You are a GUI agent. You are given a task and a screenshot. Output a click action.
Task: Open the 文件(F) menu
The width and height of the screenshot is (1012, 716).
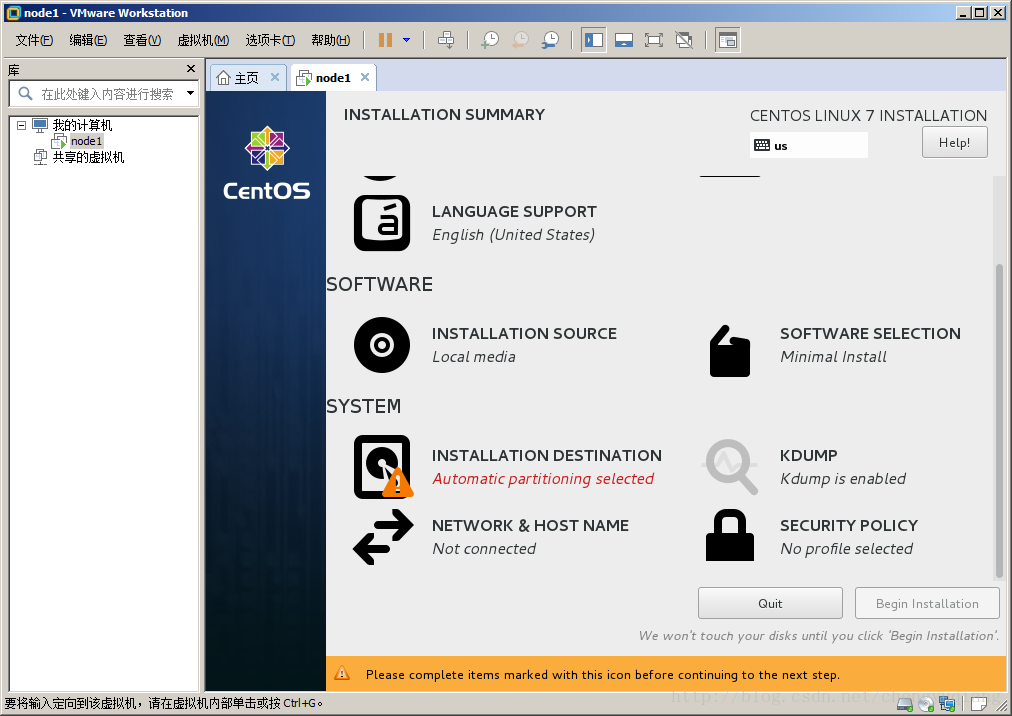pyautogui.click(x=34, y=40)
